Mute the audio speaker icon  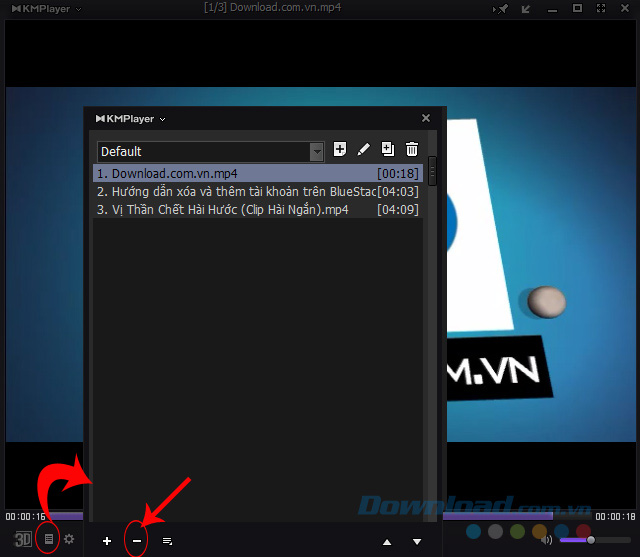coord(547,540)
